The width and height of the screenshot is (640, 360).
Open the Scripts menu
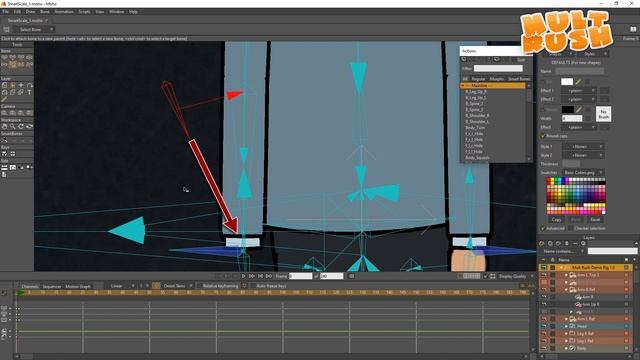click(84, 12)
